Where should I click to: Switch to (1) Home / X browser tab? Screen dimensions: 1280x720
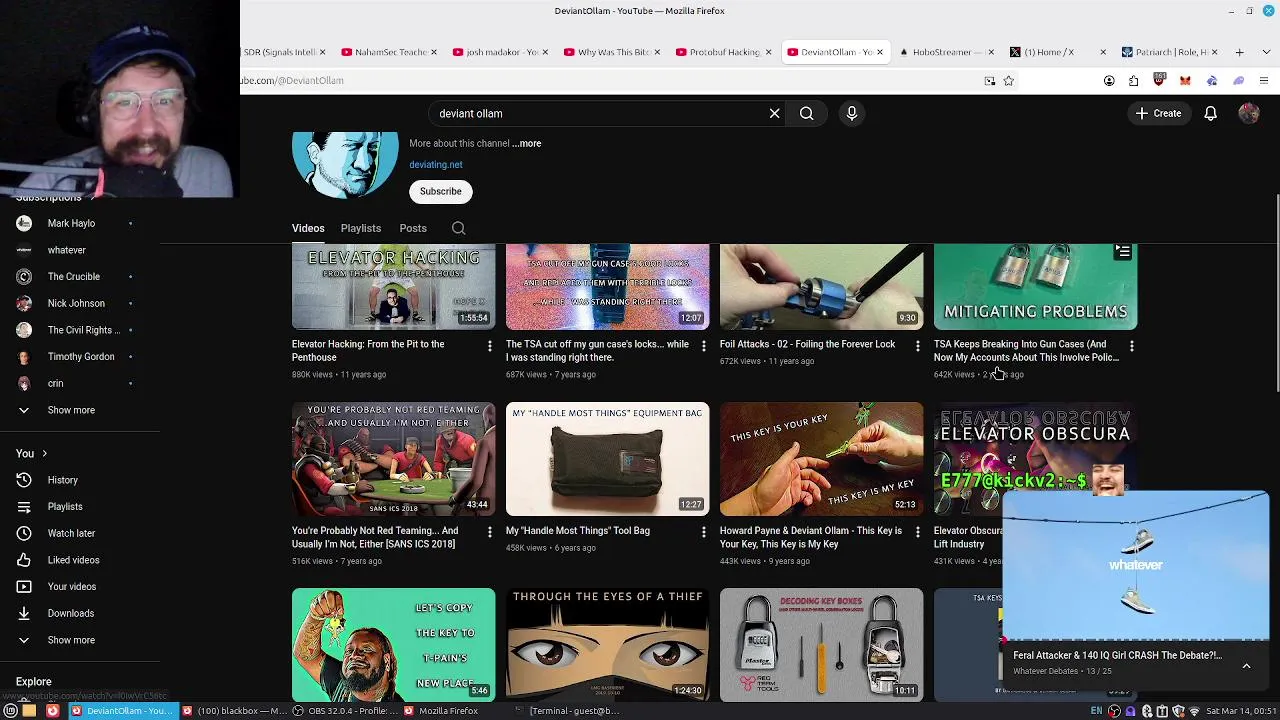1055,52
